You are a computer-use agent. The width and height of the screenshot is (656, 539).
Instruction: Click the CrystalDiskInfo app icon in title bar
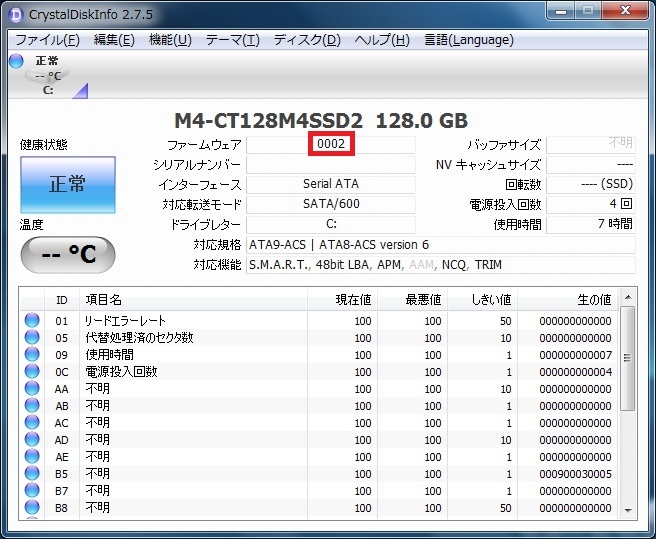pyautogui.click(x=17, y=13)
